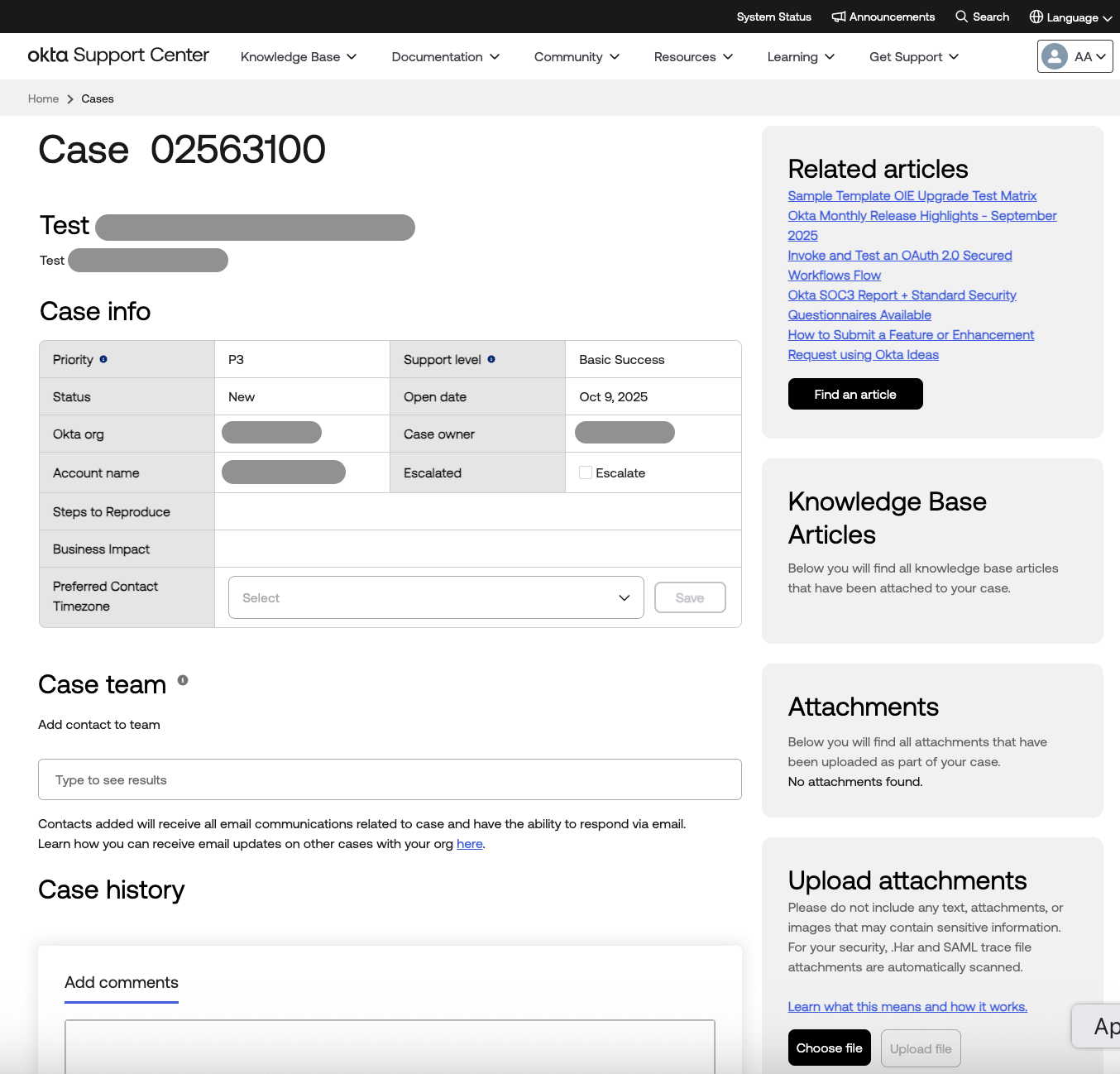Open the System Status page
Screen dimensions: 1120x1074
point(774,17)
